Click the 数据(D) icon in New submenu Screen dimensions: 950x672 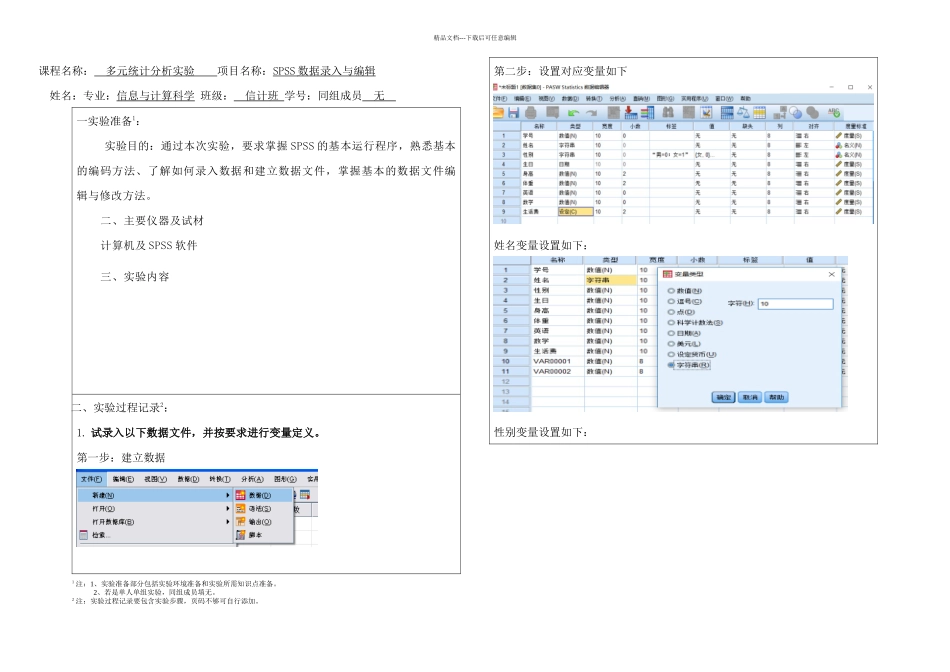point(241,496)
